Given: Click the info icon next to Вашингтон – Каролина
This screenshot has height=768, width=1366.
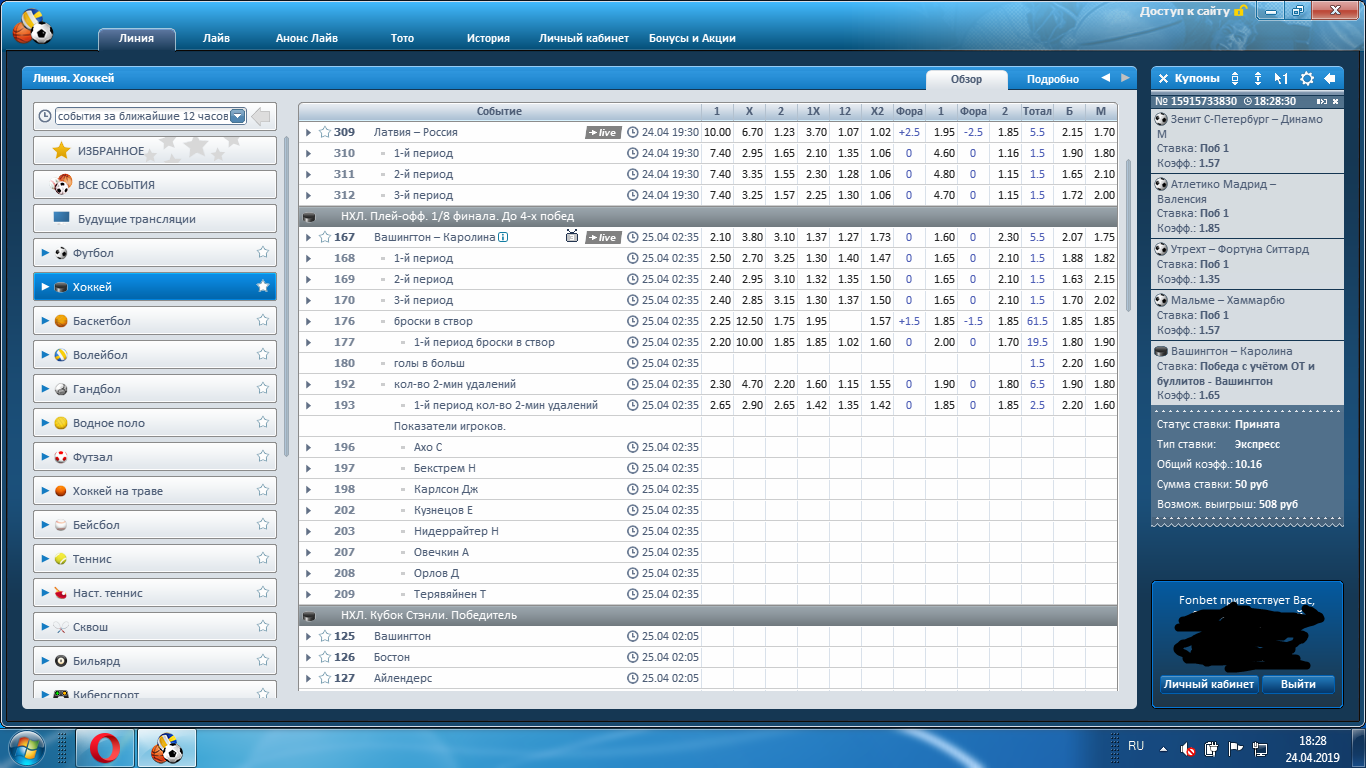Looking at the screenshot, I should coord(503,238).
